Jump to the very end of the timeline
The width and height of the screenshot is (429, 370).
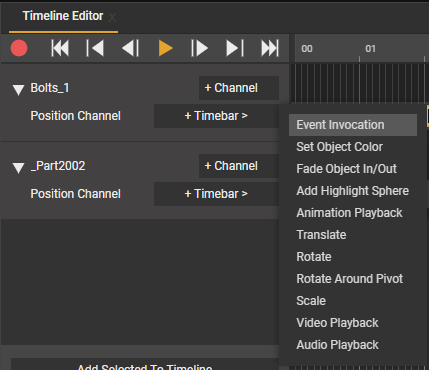(270, 48)
